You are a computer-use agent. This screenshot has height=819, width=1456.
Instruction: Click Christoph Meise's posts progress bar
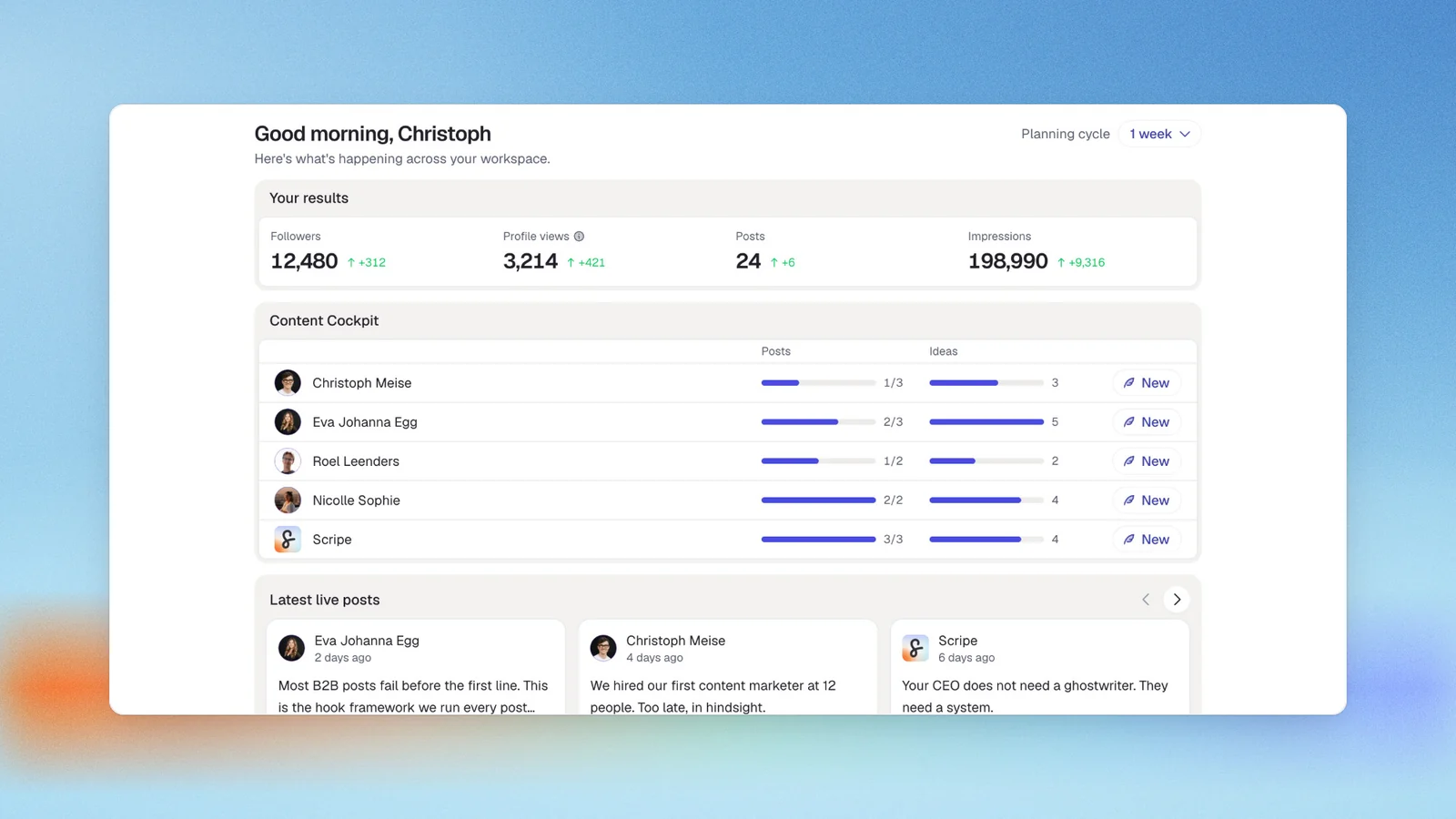pyautogui.click(x=818, y=383)
